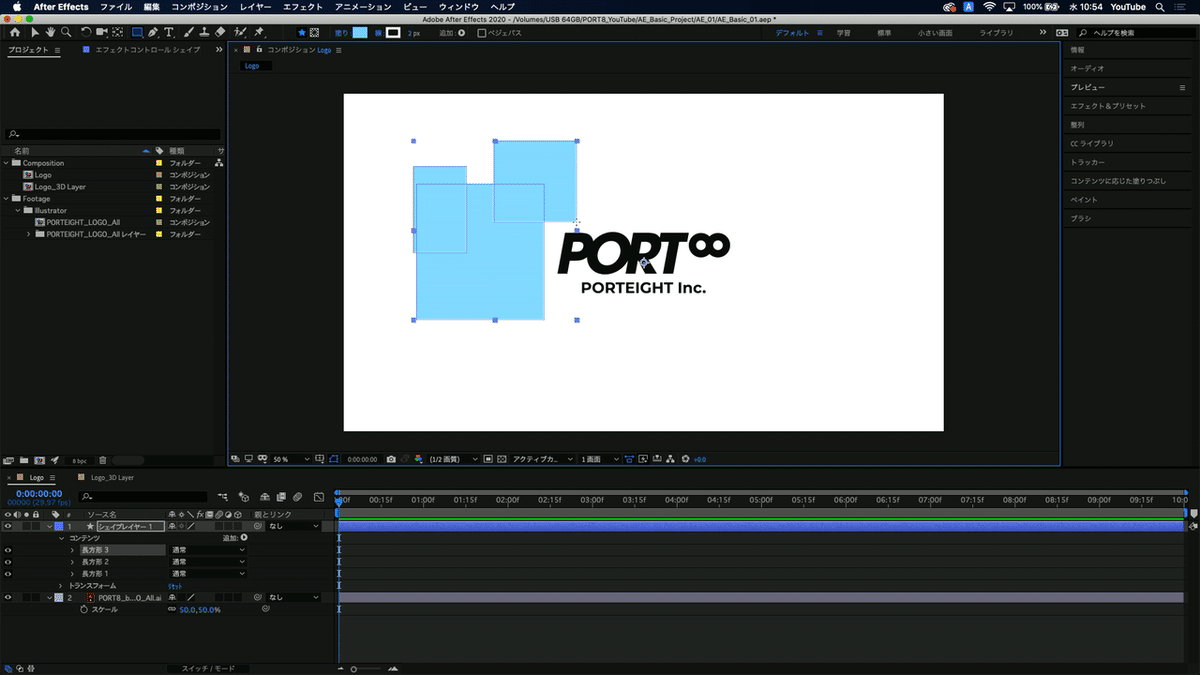Select the 学習 workspace
Viewport: 1200px width, 675px height.
click(x=844, y=33)
